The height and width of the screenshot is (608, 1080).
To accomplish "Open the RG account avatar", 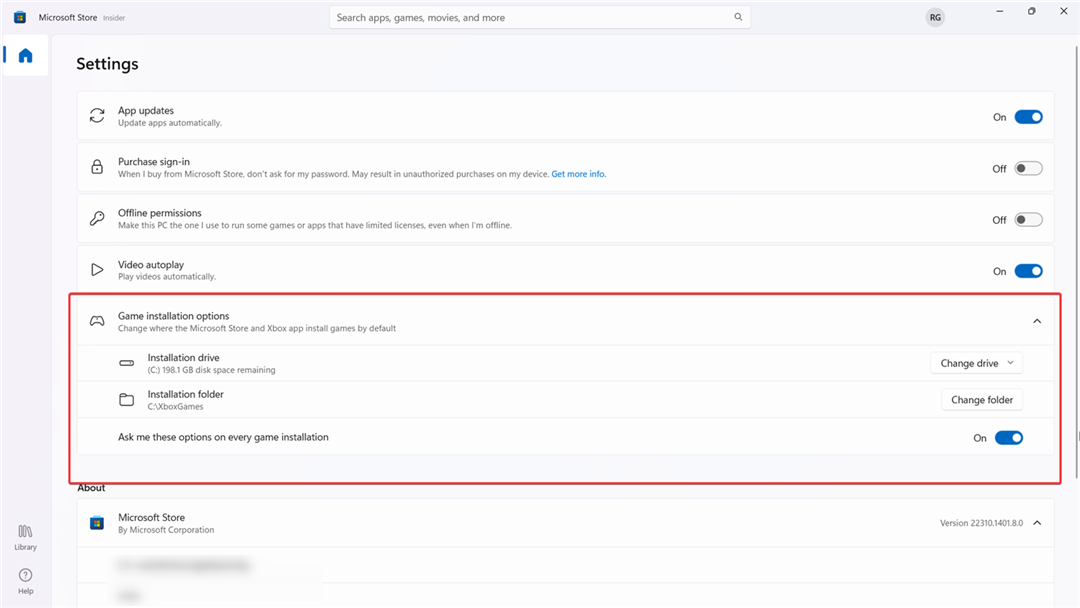I will (x=935, y=17).
